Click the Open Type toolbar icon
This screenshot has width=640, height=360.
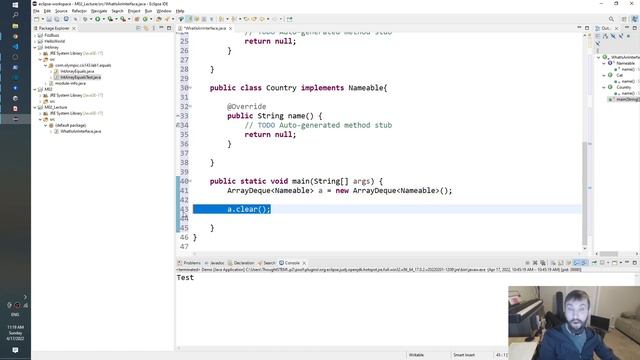click(158, 19)
